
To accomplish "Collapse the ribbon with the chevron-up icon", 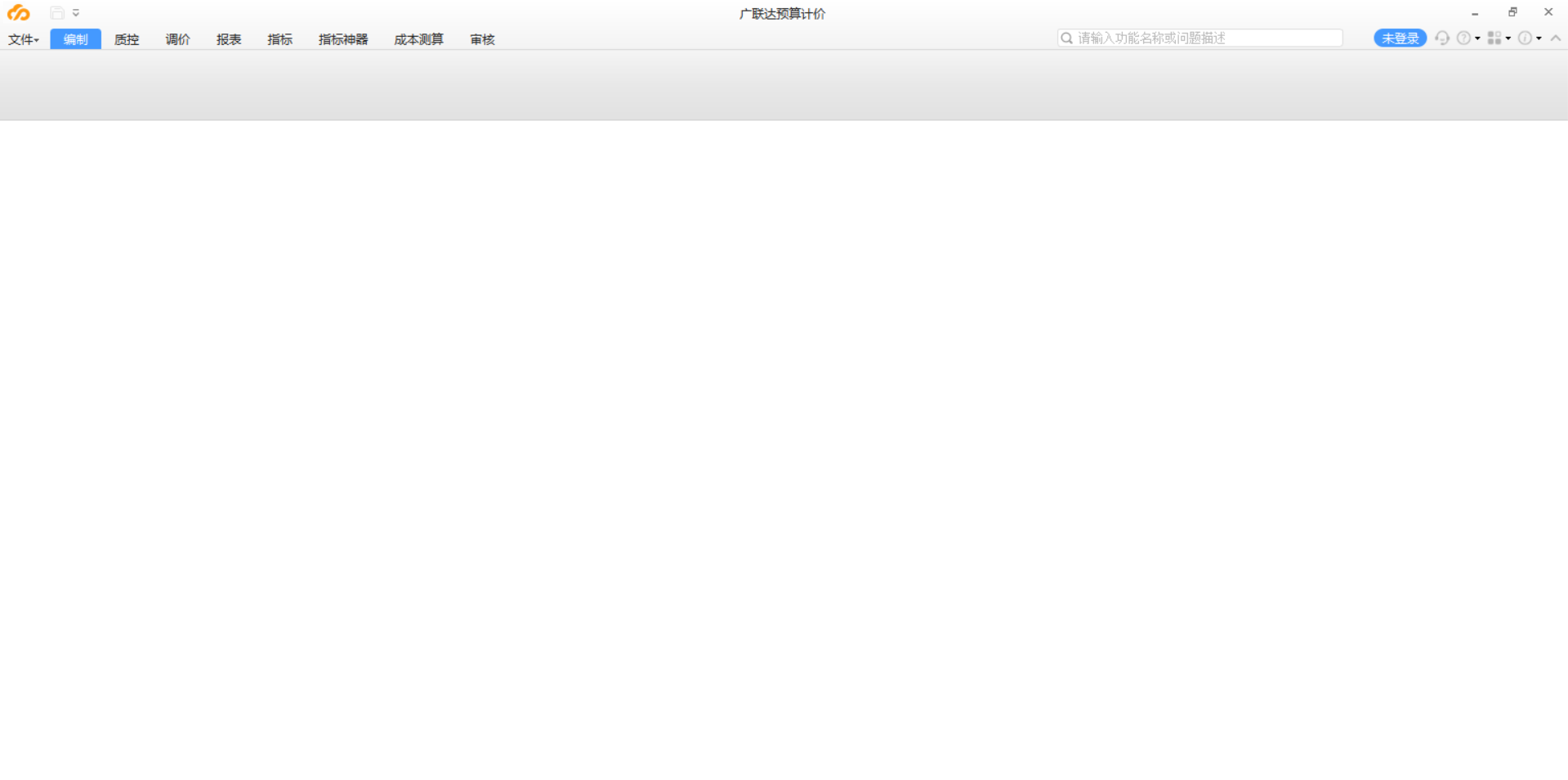I will (x=1556, y=38).
